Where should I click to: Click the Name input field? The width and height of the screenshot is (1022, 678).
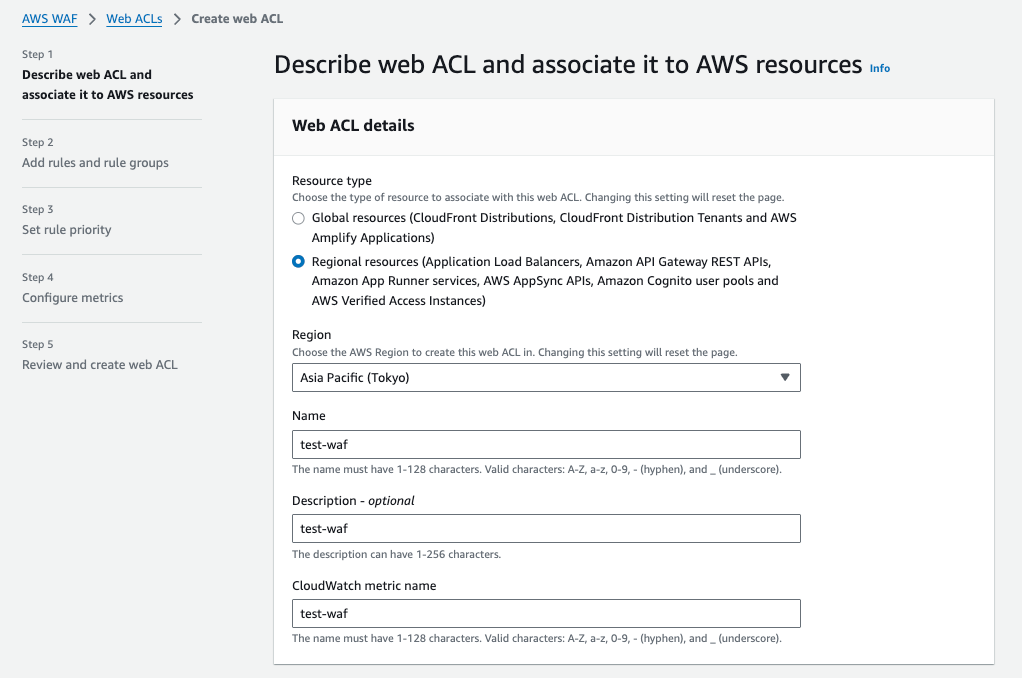pyautogui.click(x=545, y=444)
